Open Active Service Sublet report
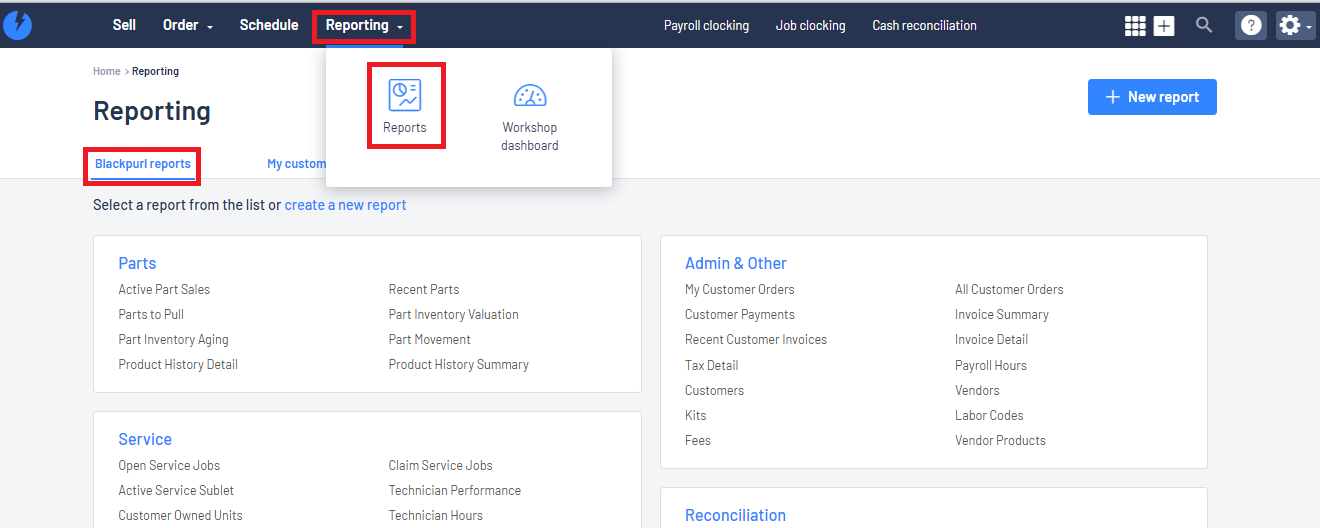 click(176, 490)
